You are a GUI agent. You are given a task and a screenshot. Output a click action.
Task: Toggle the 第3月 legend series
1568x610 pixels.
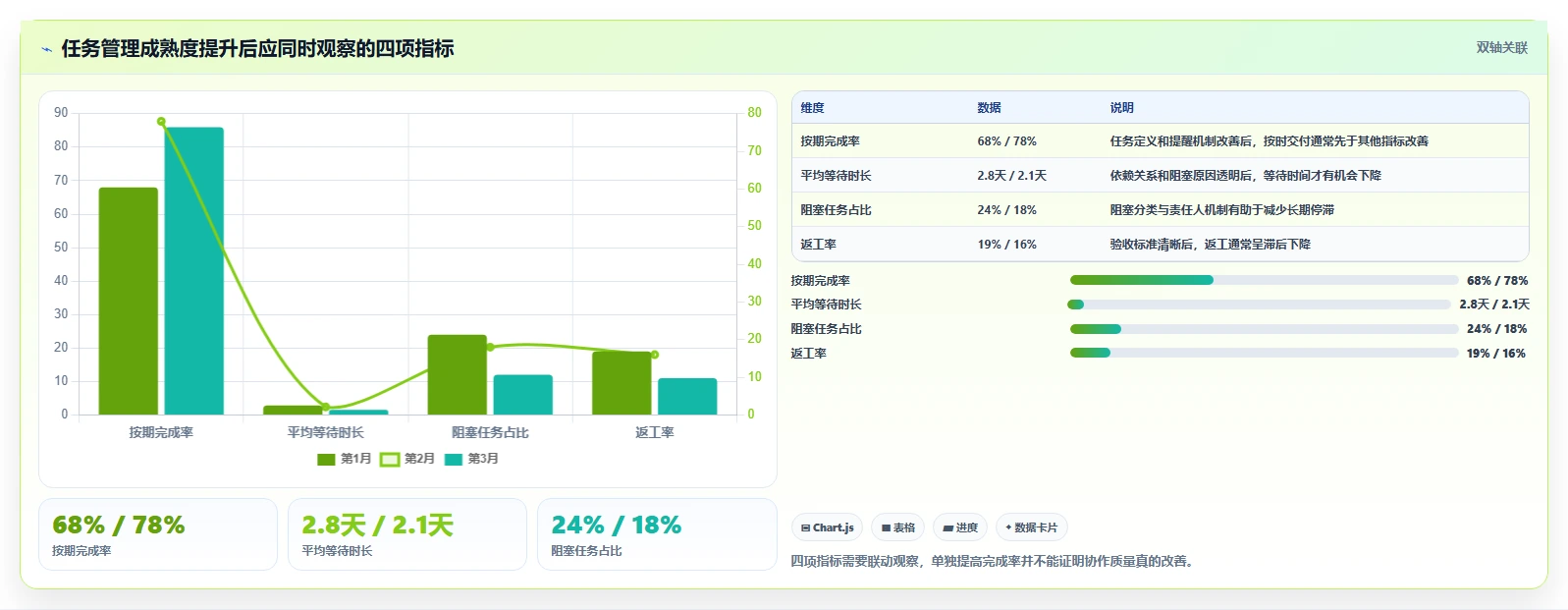[x=471, y=459]
